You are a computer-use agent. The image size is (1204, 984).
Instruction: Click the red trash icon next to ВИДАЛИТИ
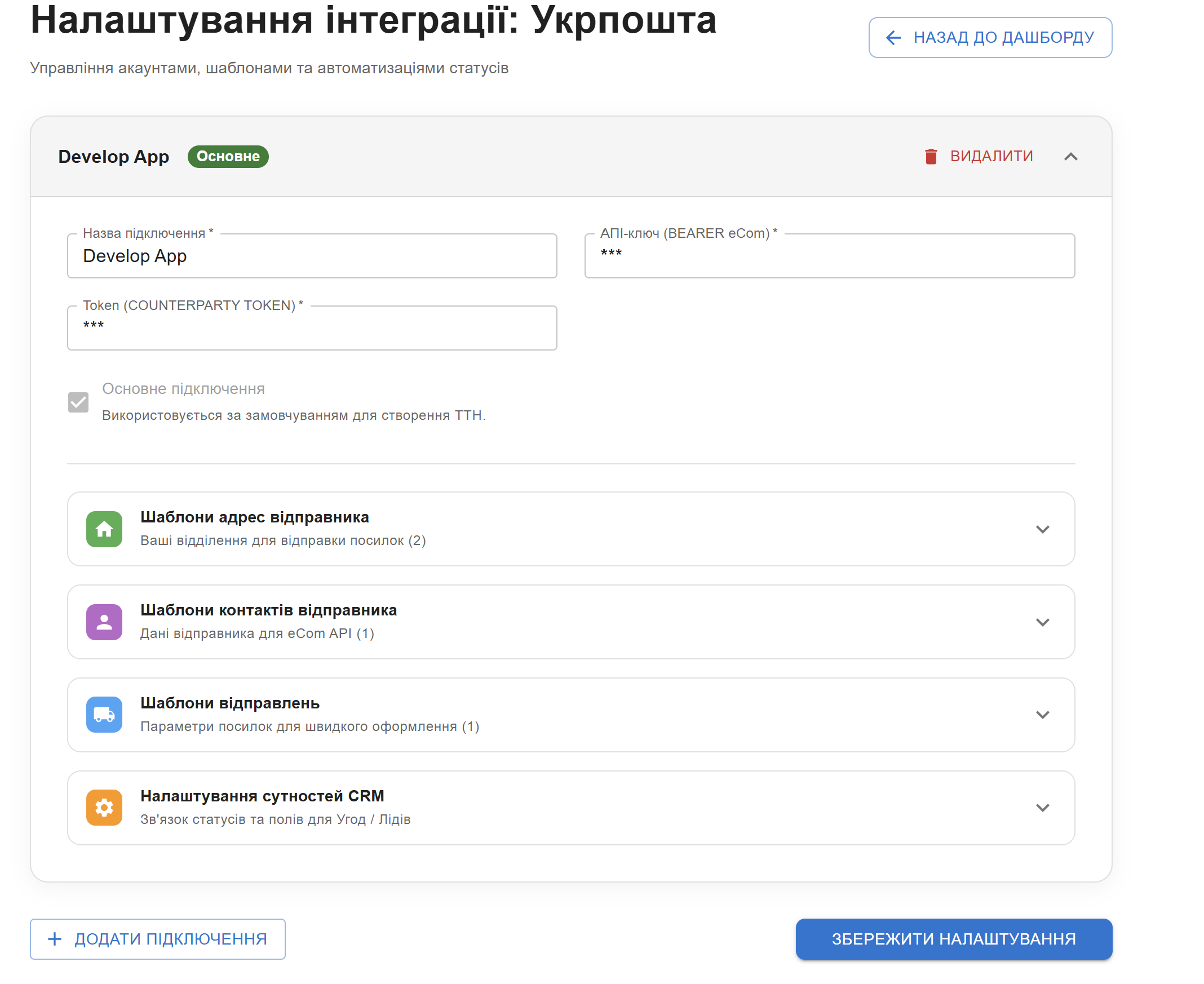coord(931,157)
